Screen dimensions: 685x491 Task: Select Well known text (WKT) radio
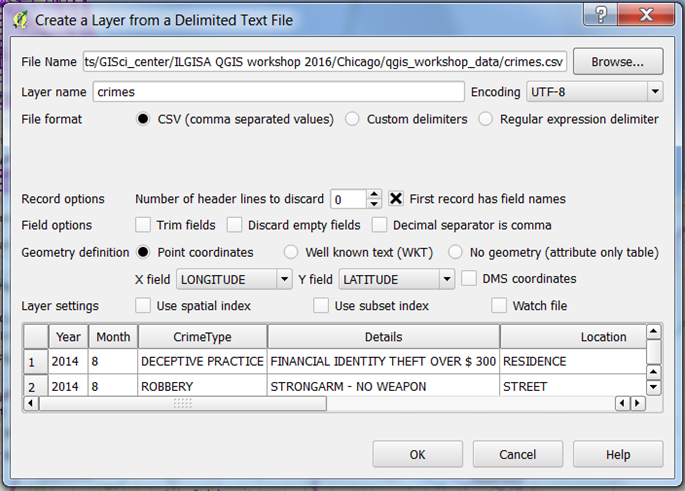tap(291, 252)
